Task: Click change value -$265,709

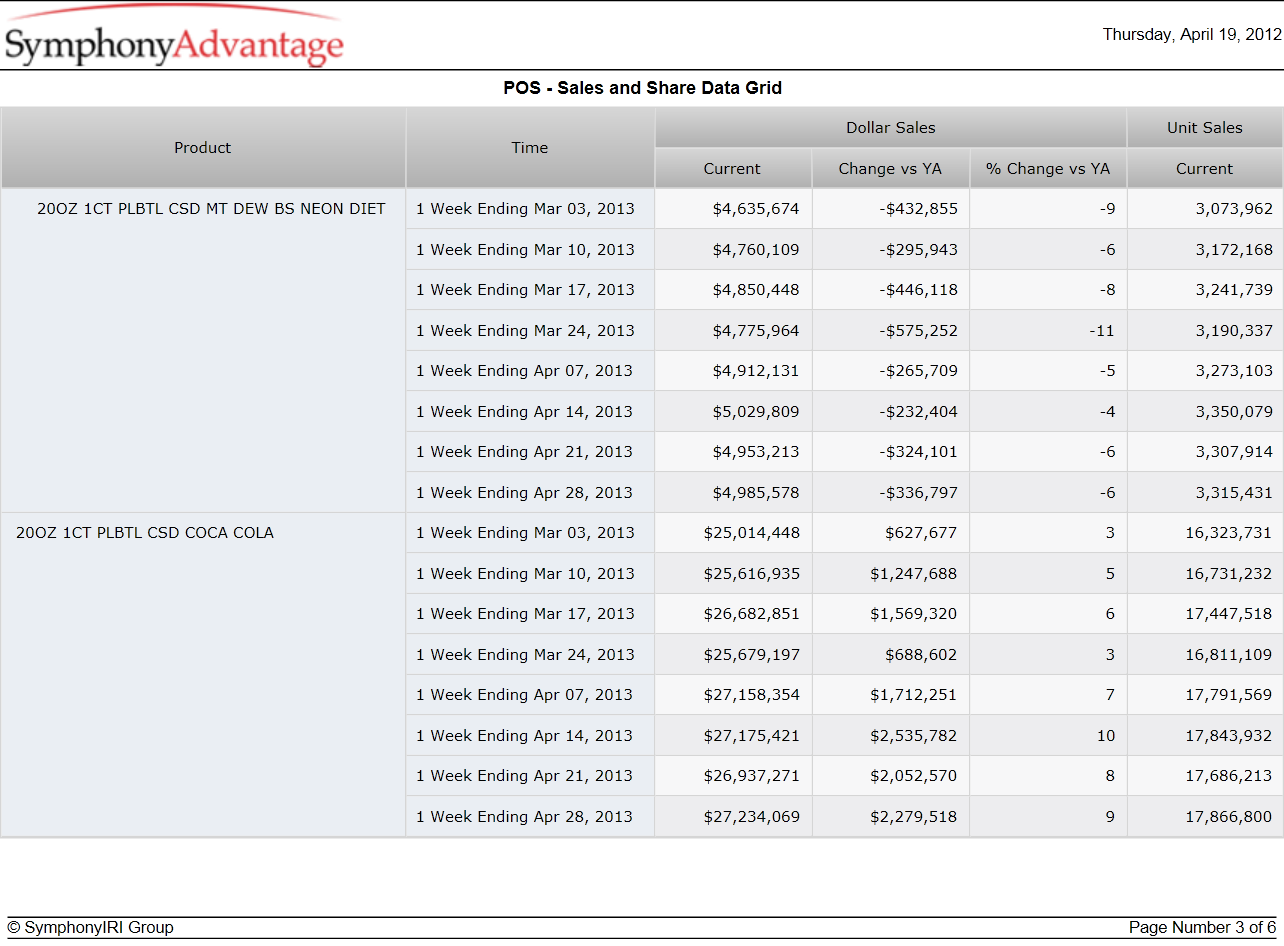Action: tap(919, 371)
